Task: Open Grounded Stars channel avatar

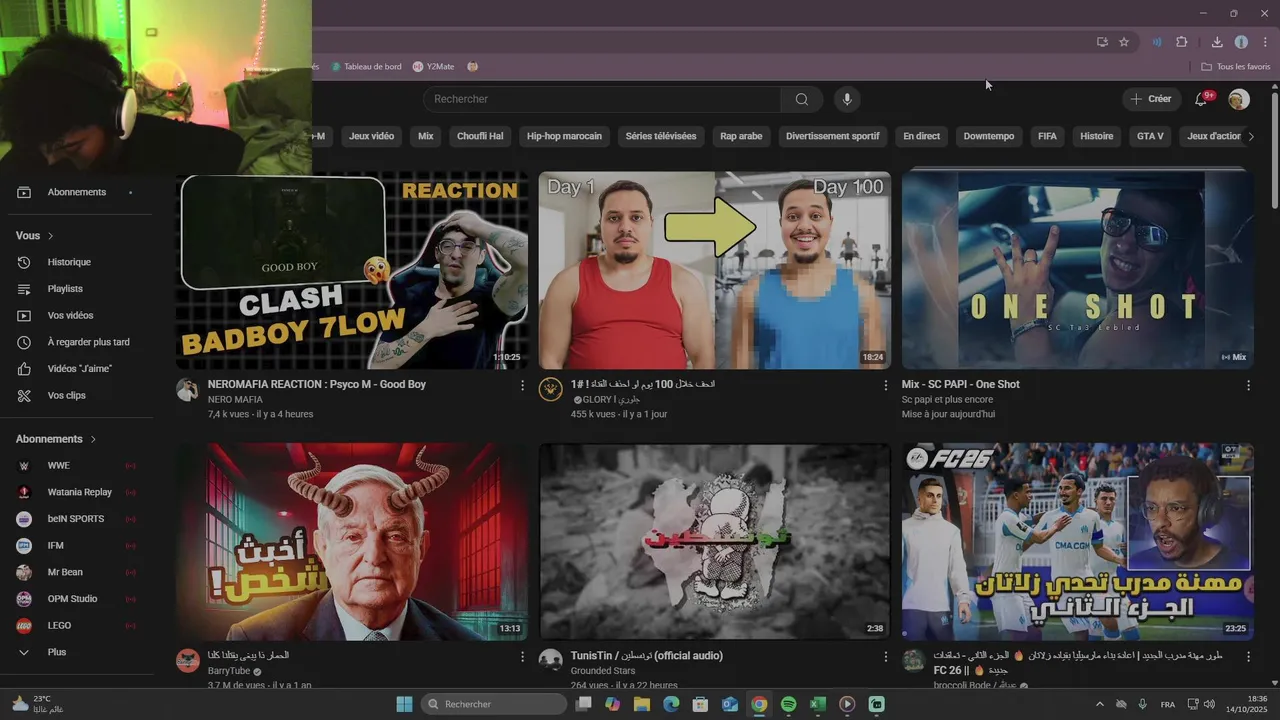Action: click(x=550, y=660)
